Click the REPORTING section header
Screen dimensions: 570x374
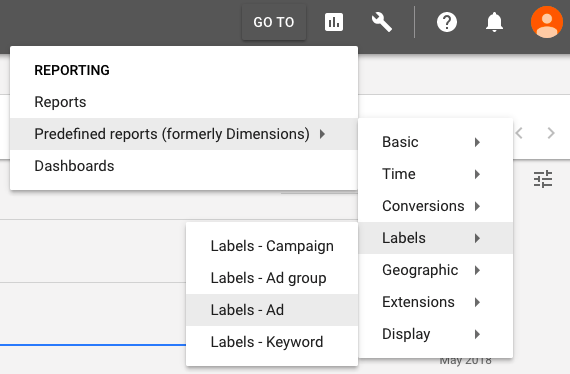(x=72, y=70)
